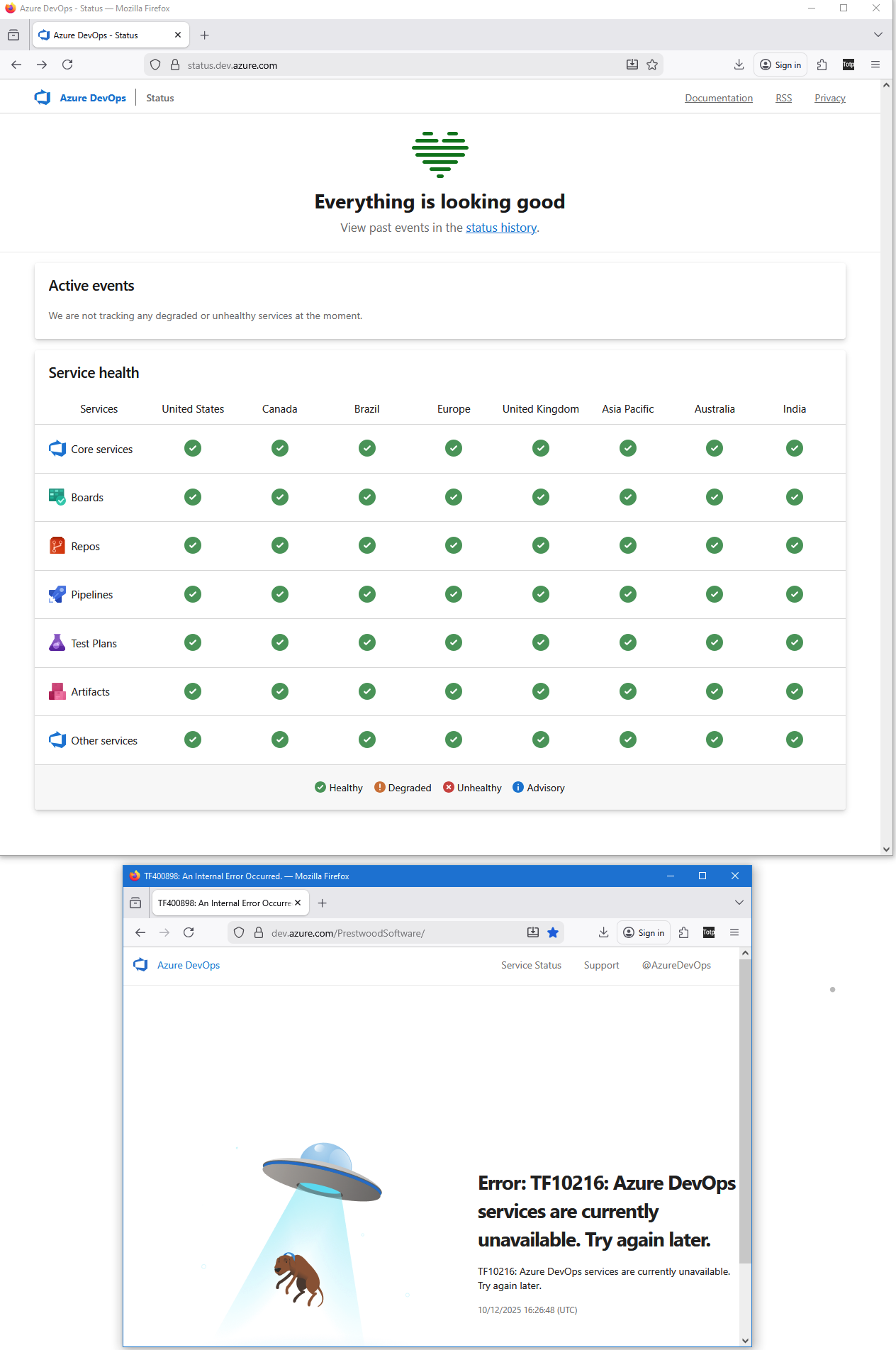
Task: Click @AzureDevOps link on error page
Action: click(x=676, y=965)
